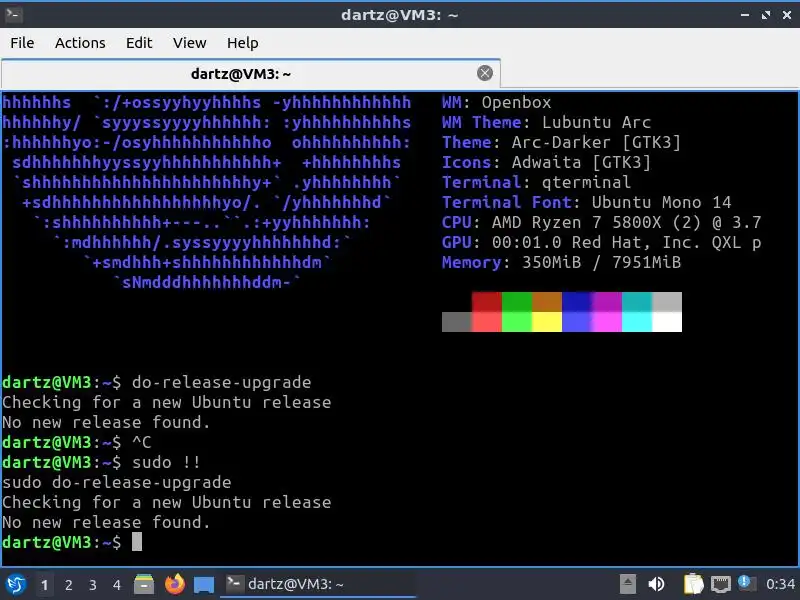This screenshot has width=800, height=600.
Task: Click the 'sudo do-release-upgrade' echoed line
Action: (x=117, y=482)
